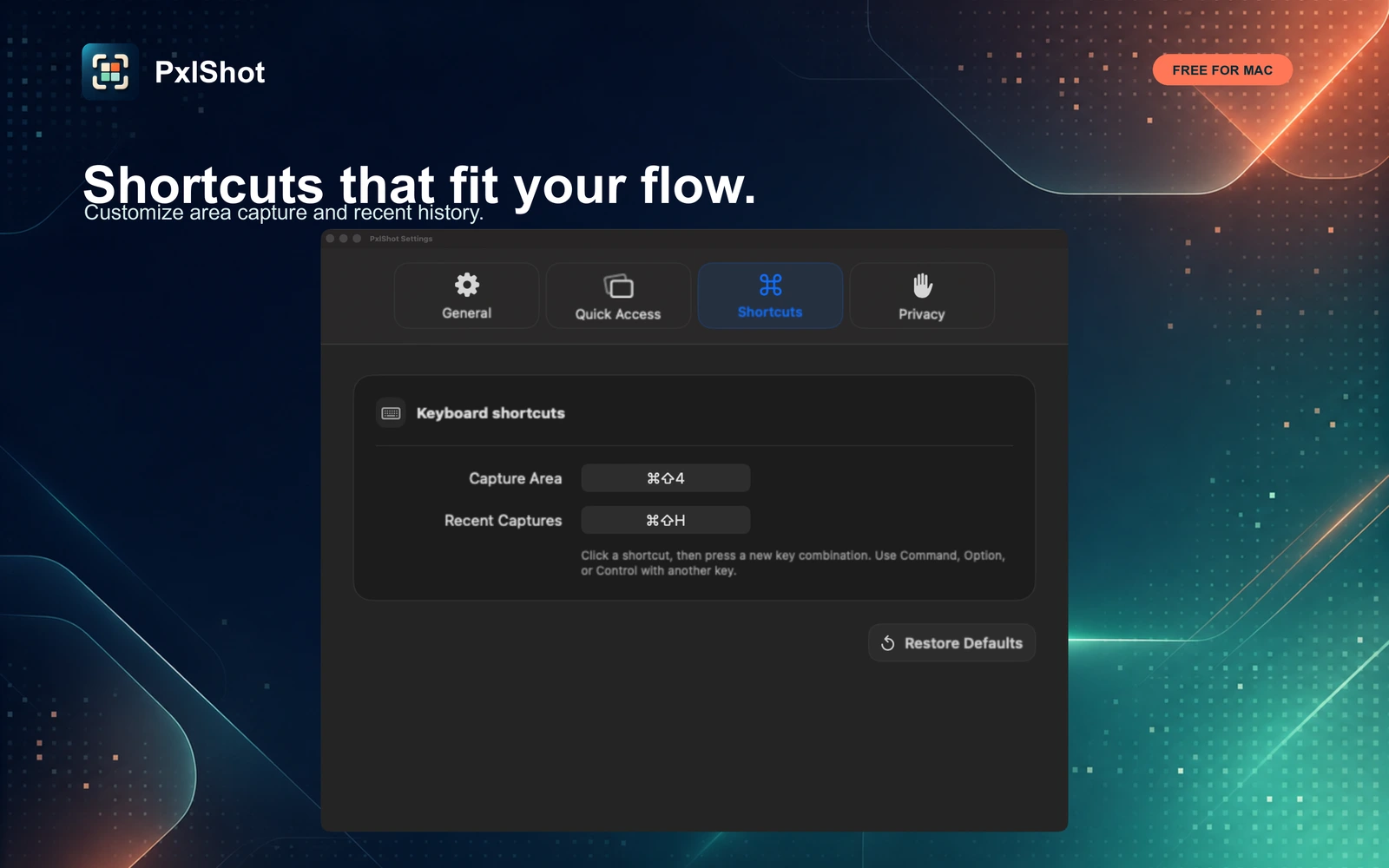Close the PxlShot Settings window
Viewport: 1389px width, 868px height.
tap(330, 239)
